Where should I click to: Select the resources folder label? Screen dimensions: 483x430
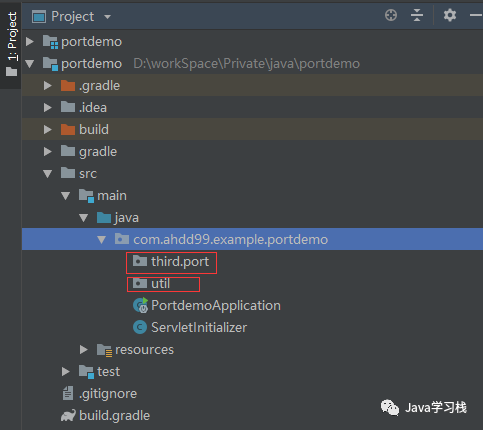144,350
